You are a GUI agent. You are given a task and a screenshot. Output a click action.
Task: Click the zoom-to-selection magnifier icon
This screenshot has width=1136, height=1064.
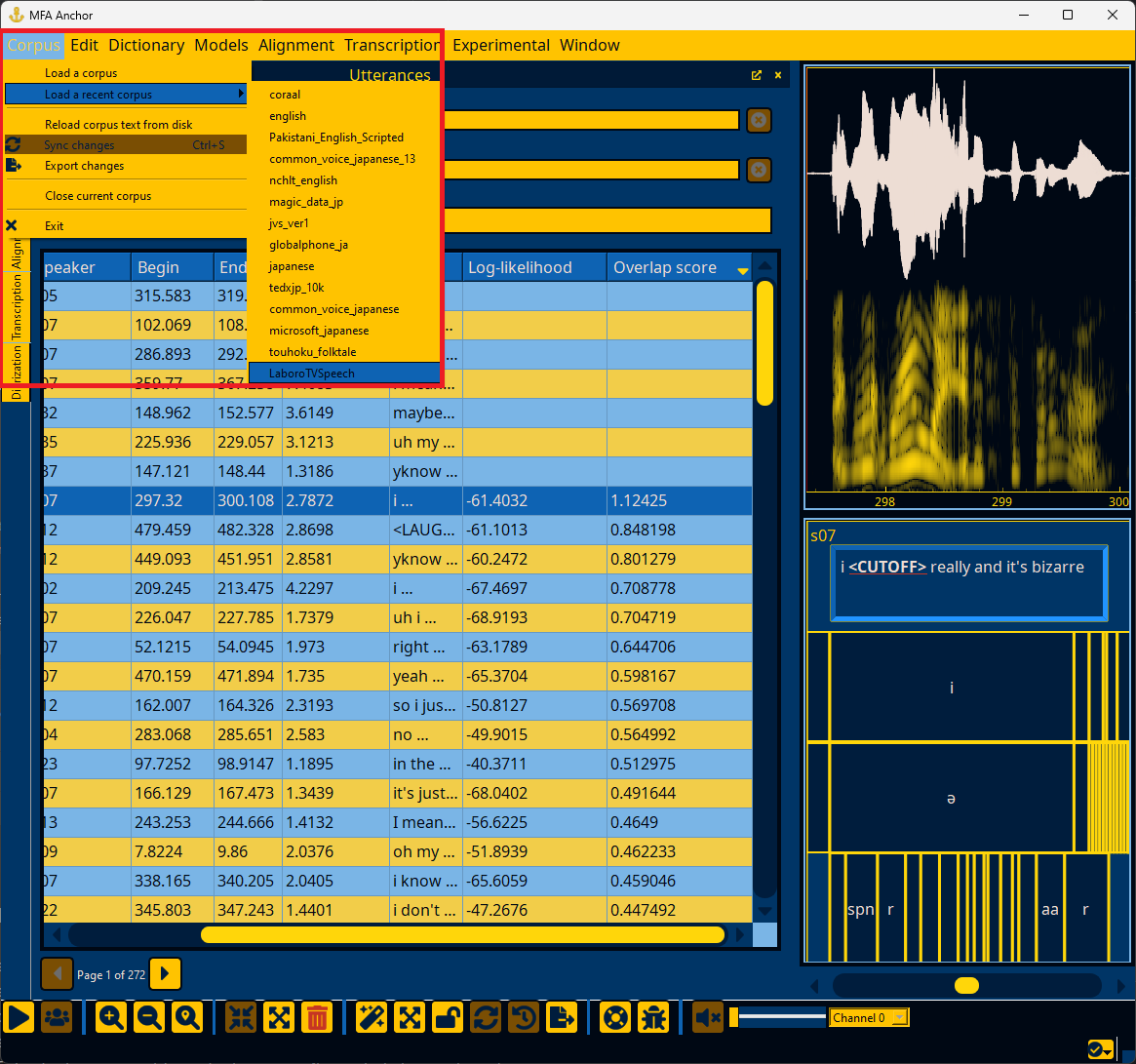187,1017
